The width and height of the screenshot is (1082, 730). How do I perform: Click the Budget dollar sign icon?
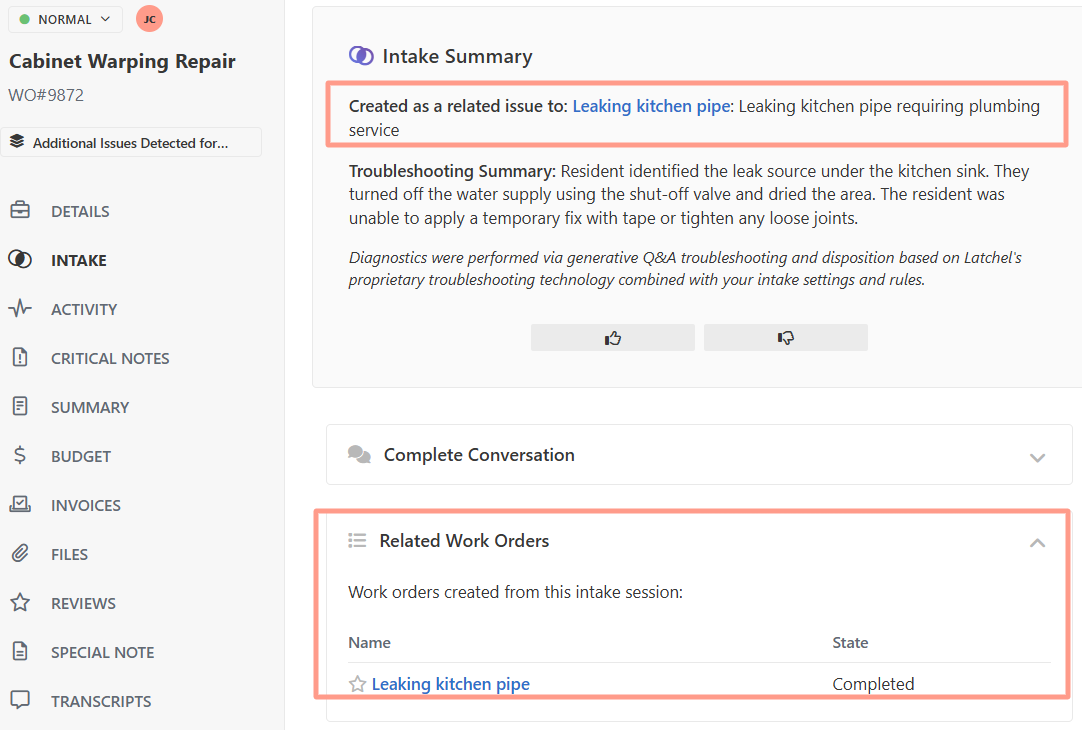(x=19, y=456)
